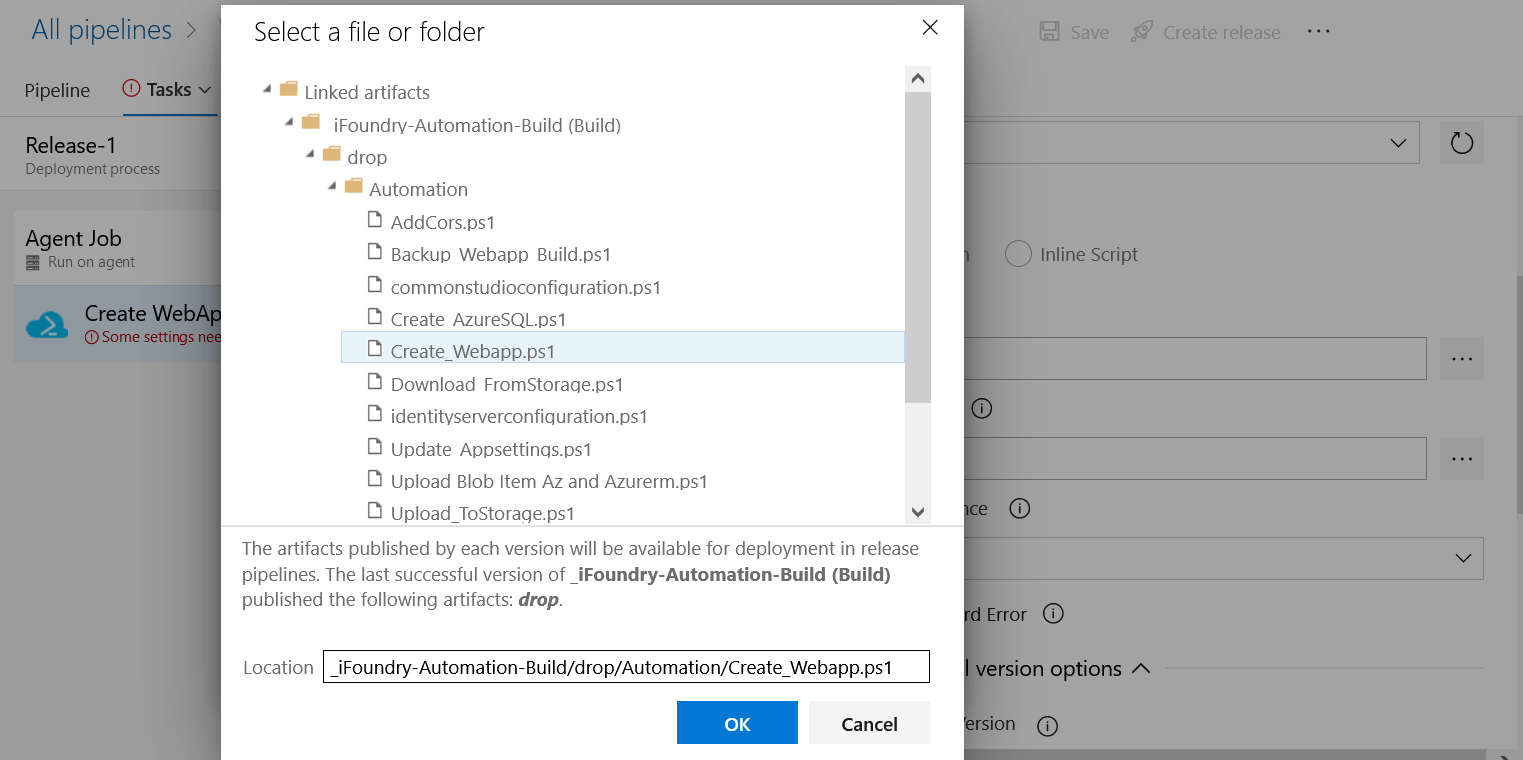Viewport: 1523px width, 760px height.
Task: Click the Create release rocket icon
Action: pos(1141,32)
